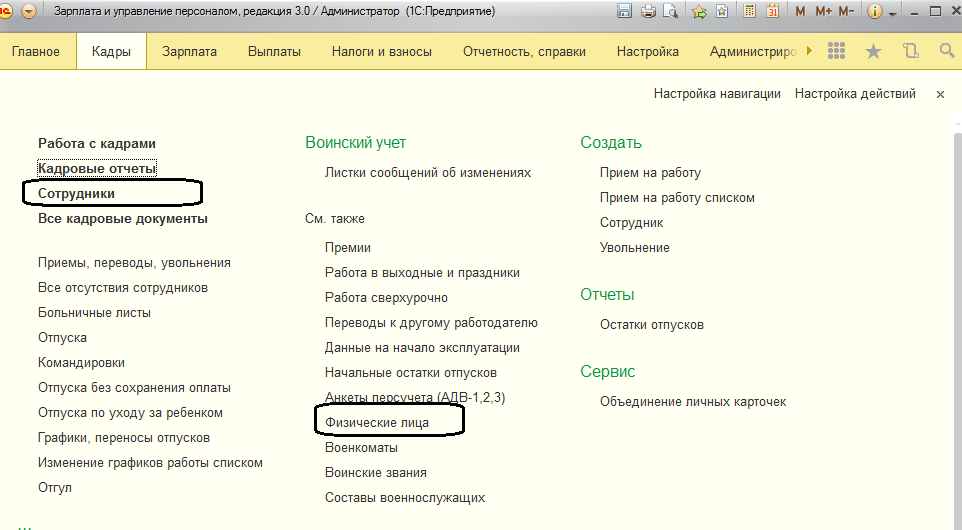Open Графики, переносы отпусков
Screen dimensions: 962x530
pyautogui.click(x=124, y=437)
